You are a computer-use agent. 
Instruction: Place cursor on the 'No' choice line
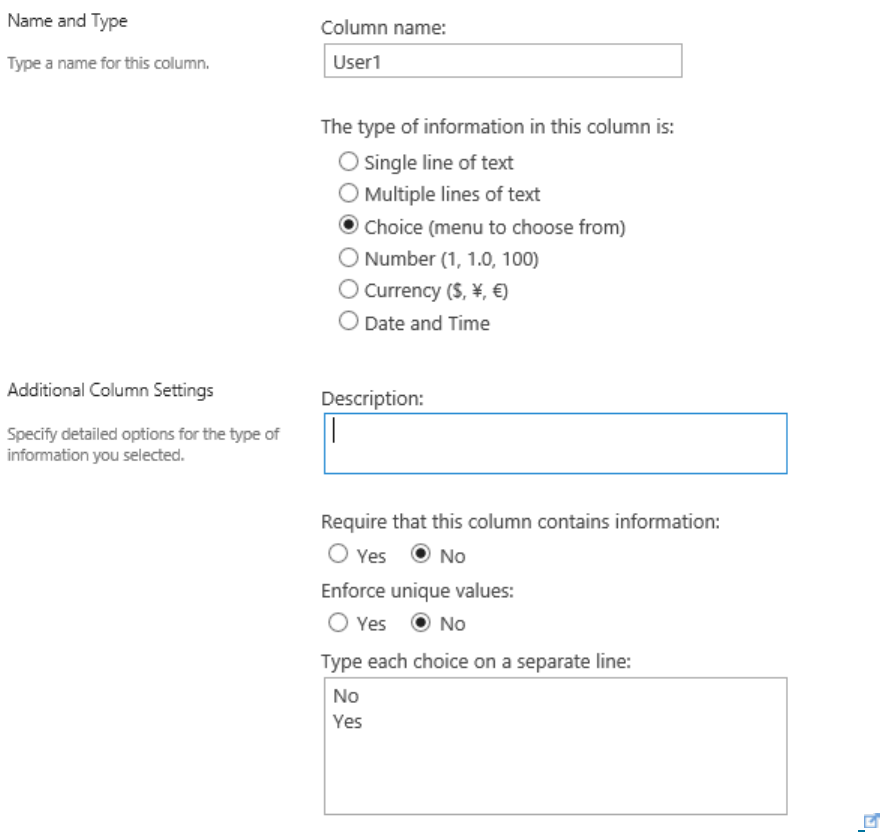pyautogui.click(x=347, y=700)
